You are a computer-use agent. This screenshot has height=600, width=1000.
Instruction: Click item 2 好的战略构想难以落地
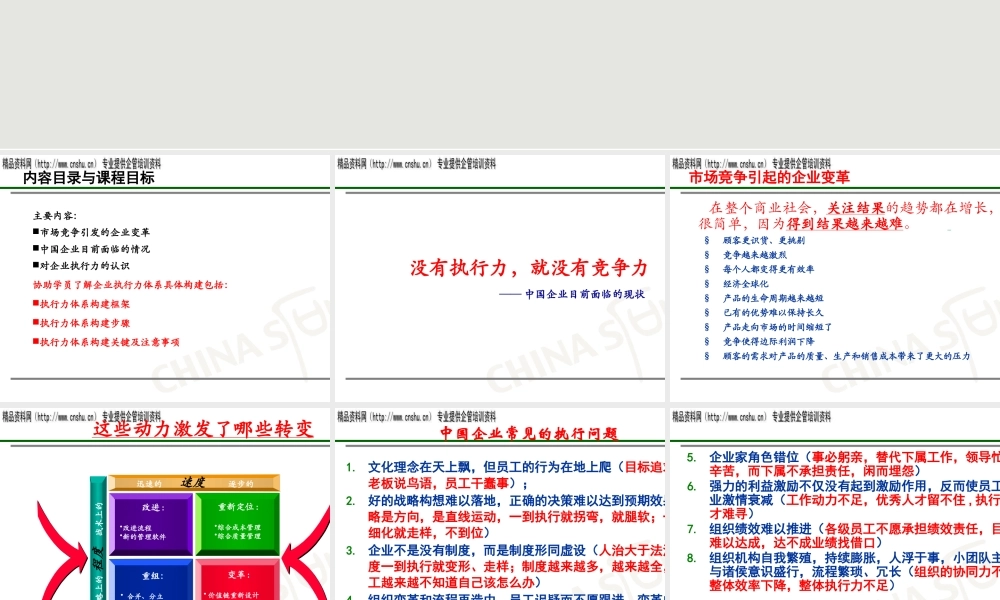505,516
